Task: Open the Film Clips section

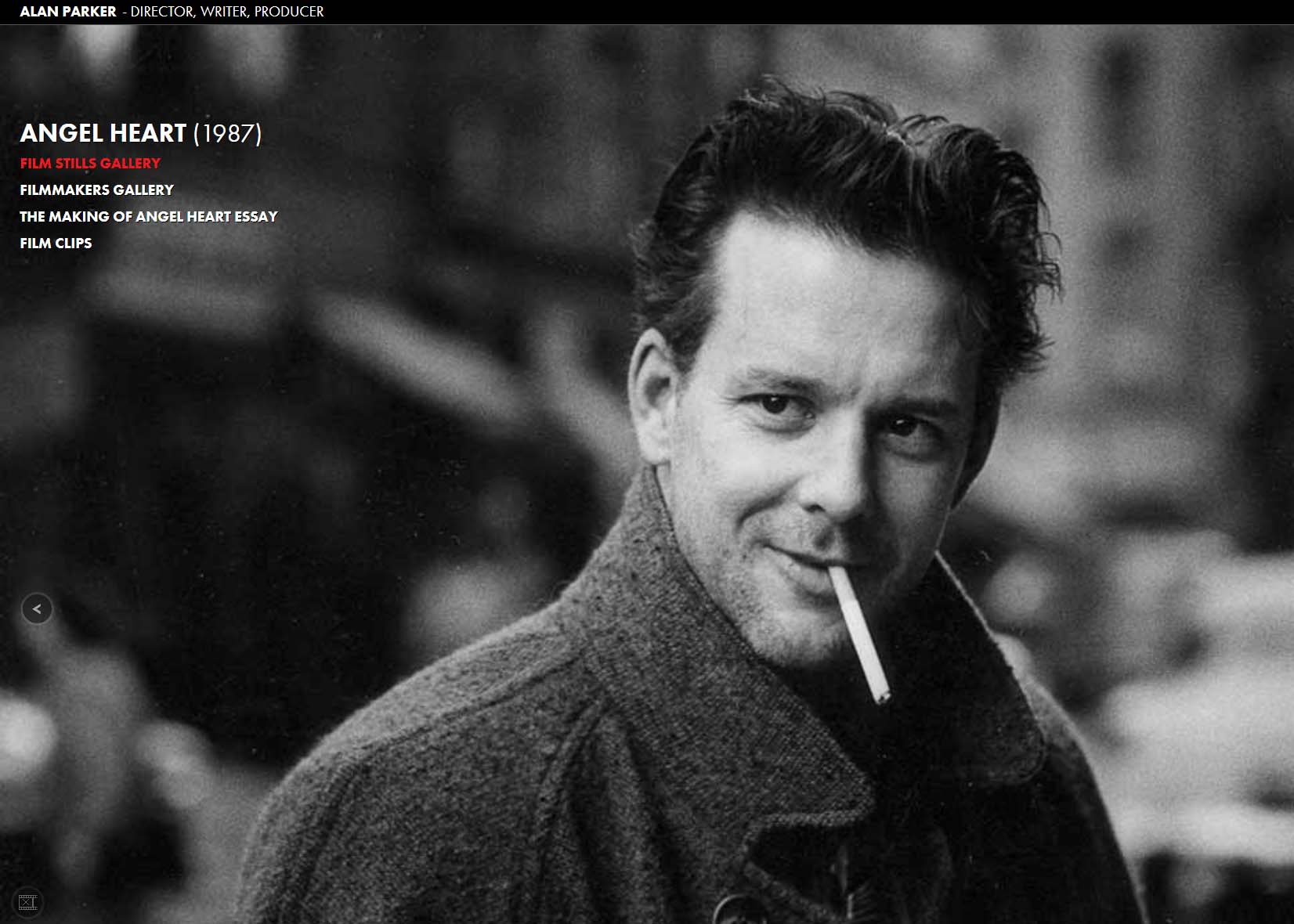Action: pos(56,243)
